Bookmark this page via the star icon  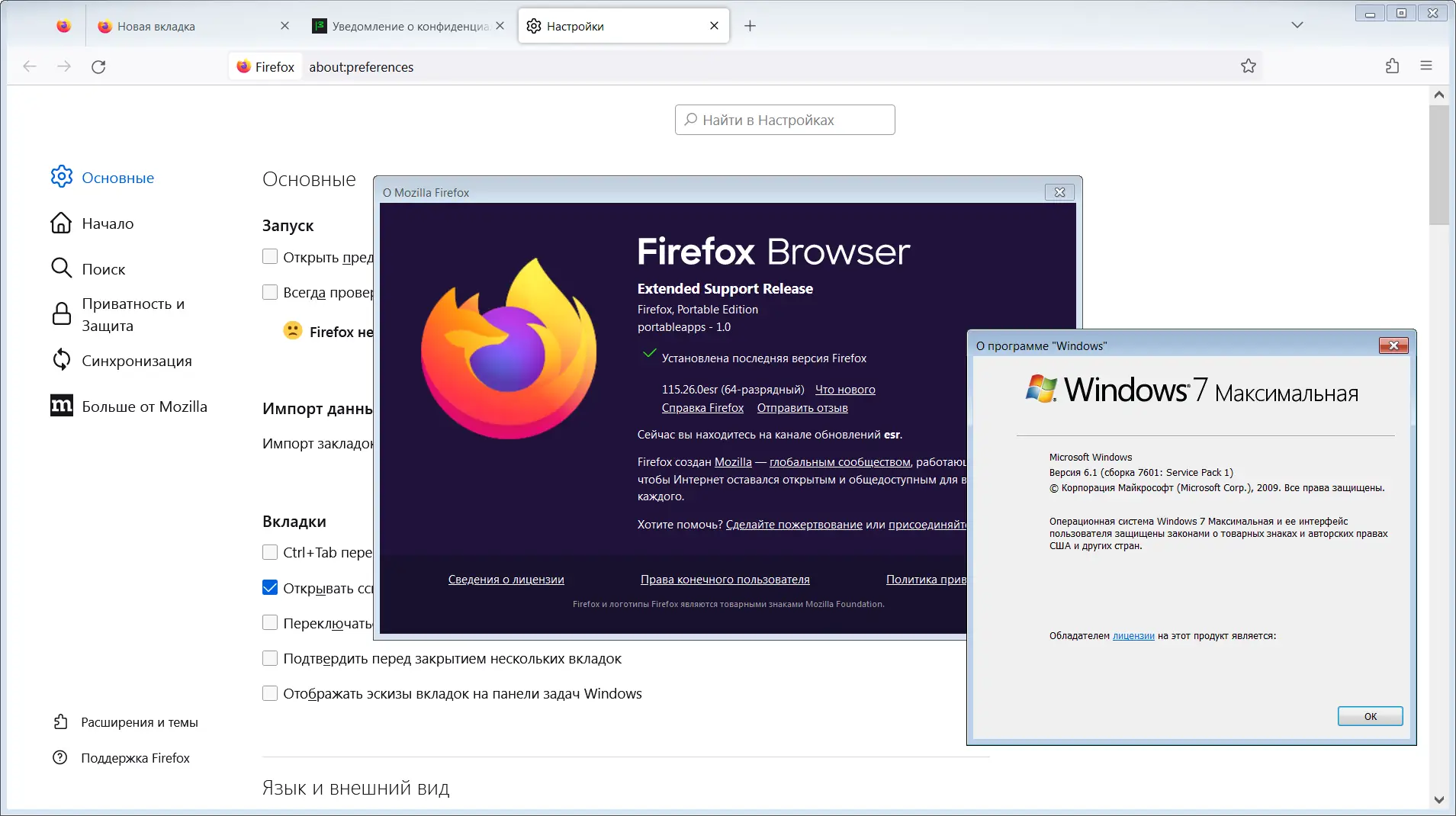(x=1247, y=66)
